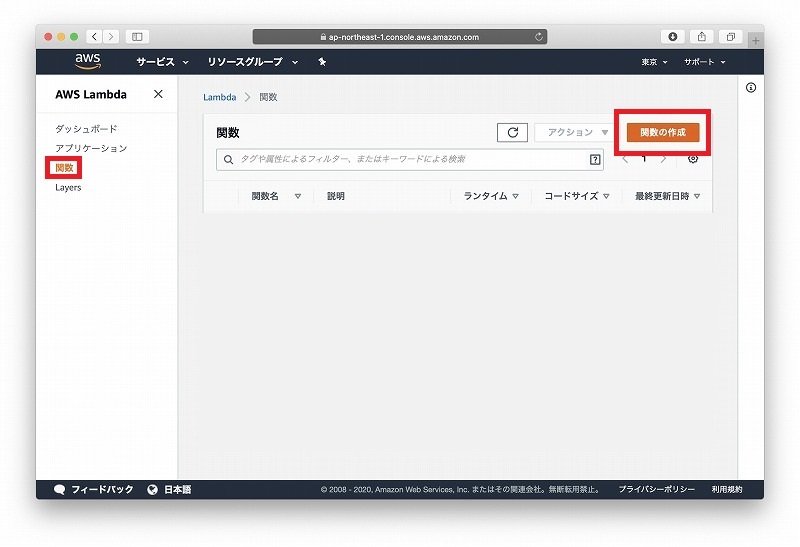Open the サポート dropdown
This screenshot has width=800, height=547.
[x=704, y=62]
